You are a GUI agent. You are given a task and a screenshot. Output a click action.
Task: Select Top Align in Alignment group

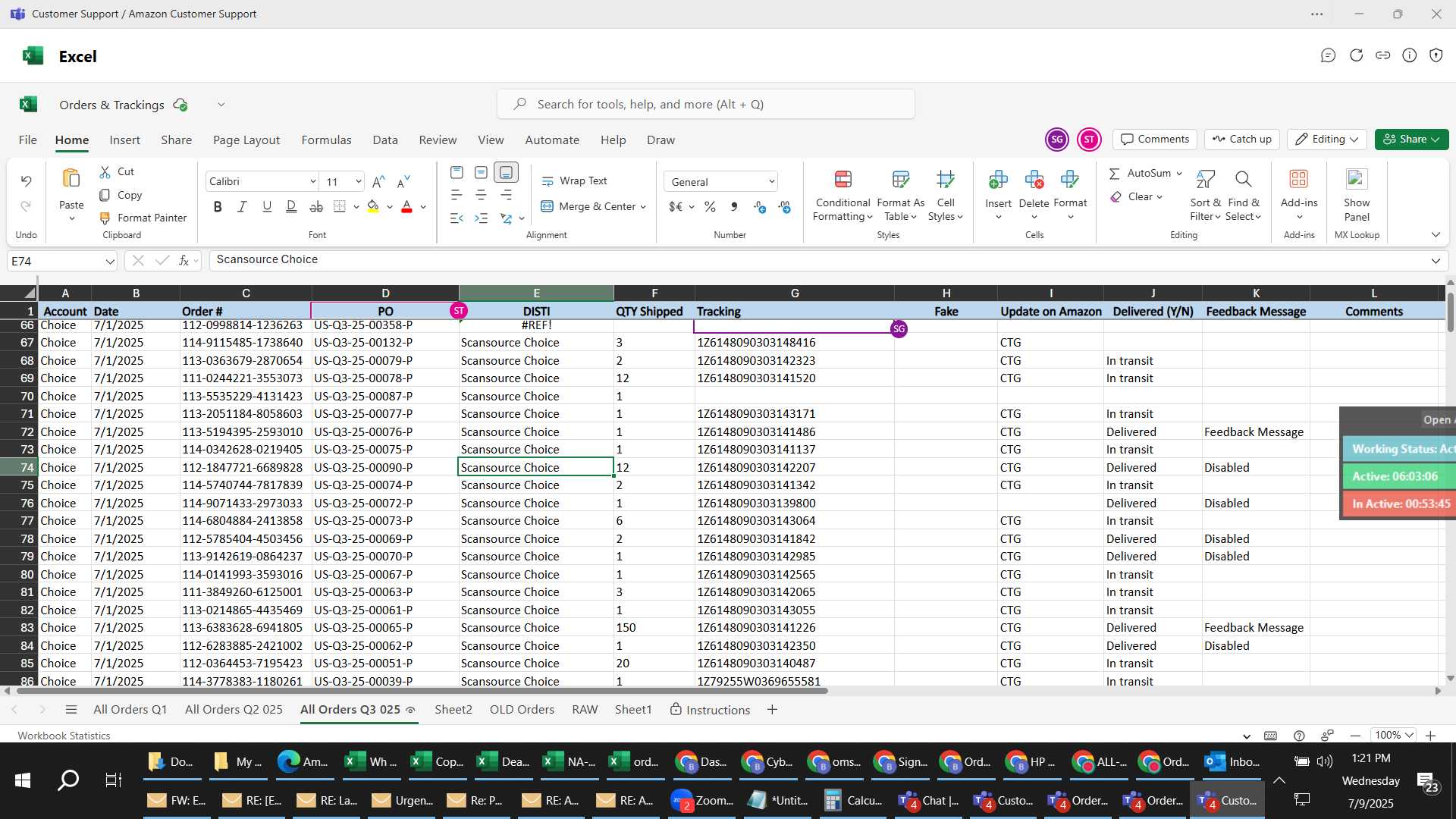(x=457, y=173)
